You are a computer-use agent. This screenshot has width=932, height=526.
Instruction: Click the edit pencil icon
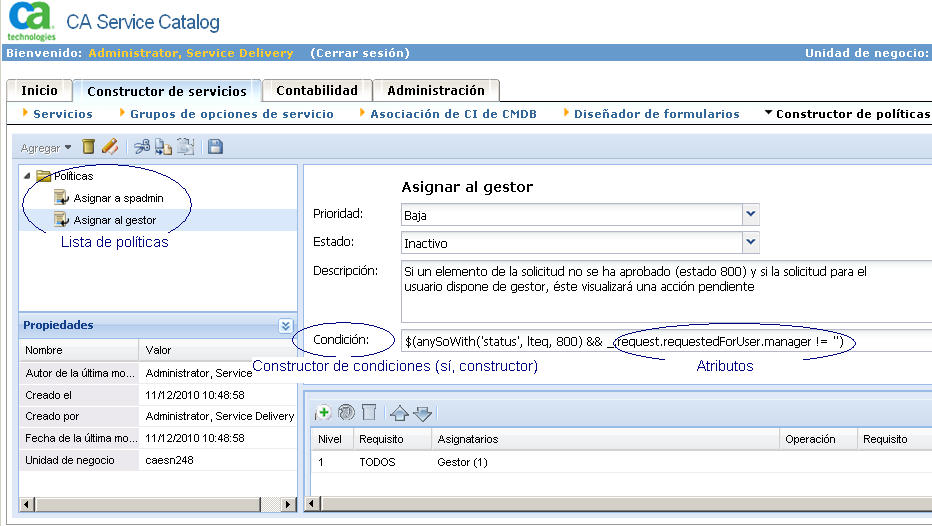(110, 147)
